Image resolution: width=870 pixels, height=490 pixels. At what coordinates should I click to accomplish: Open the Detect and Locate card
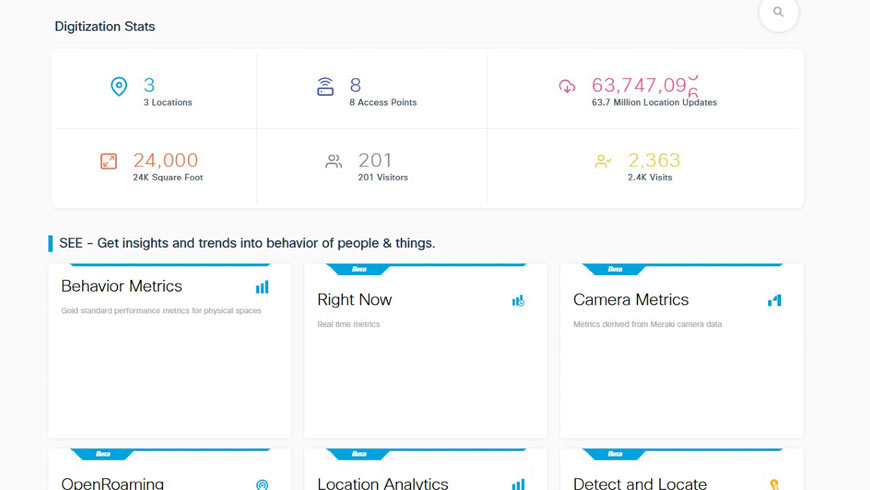pos(682,469)
